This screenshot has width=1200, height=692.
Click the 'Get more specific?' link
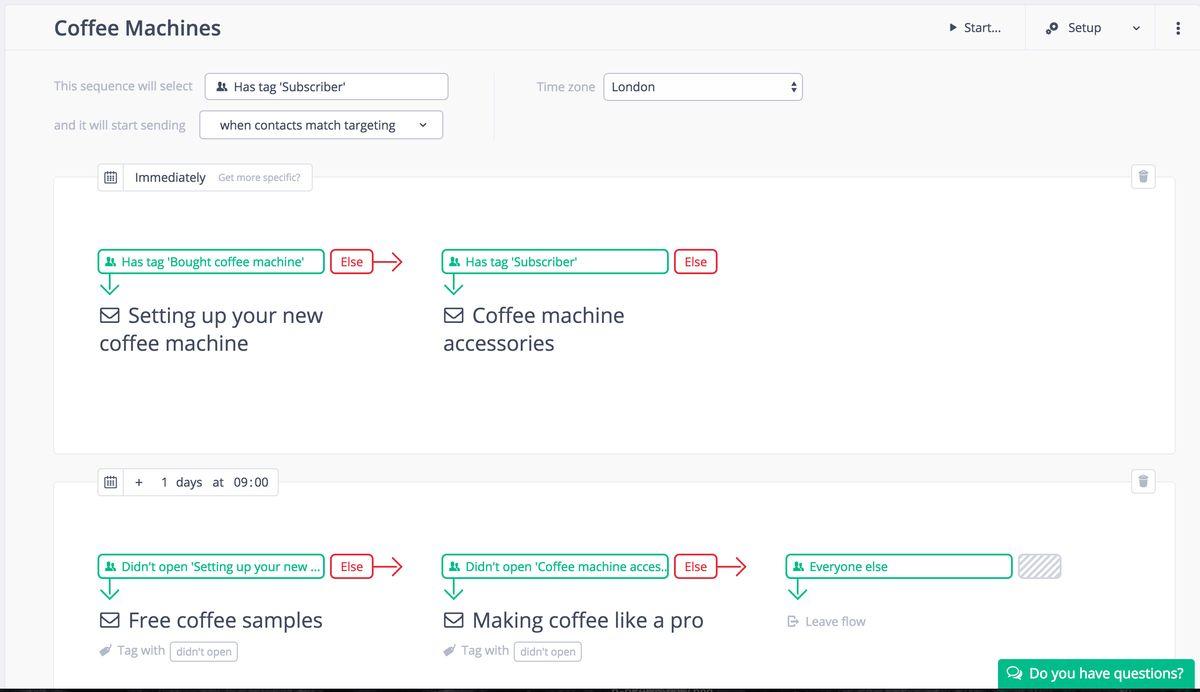tap(259, 178)
